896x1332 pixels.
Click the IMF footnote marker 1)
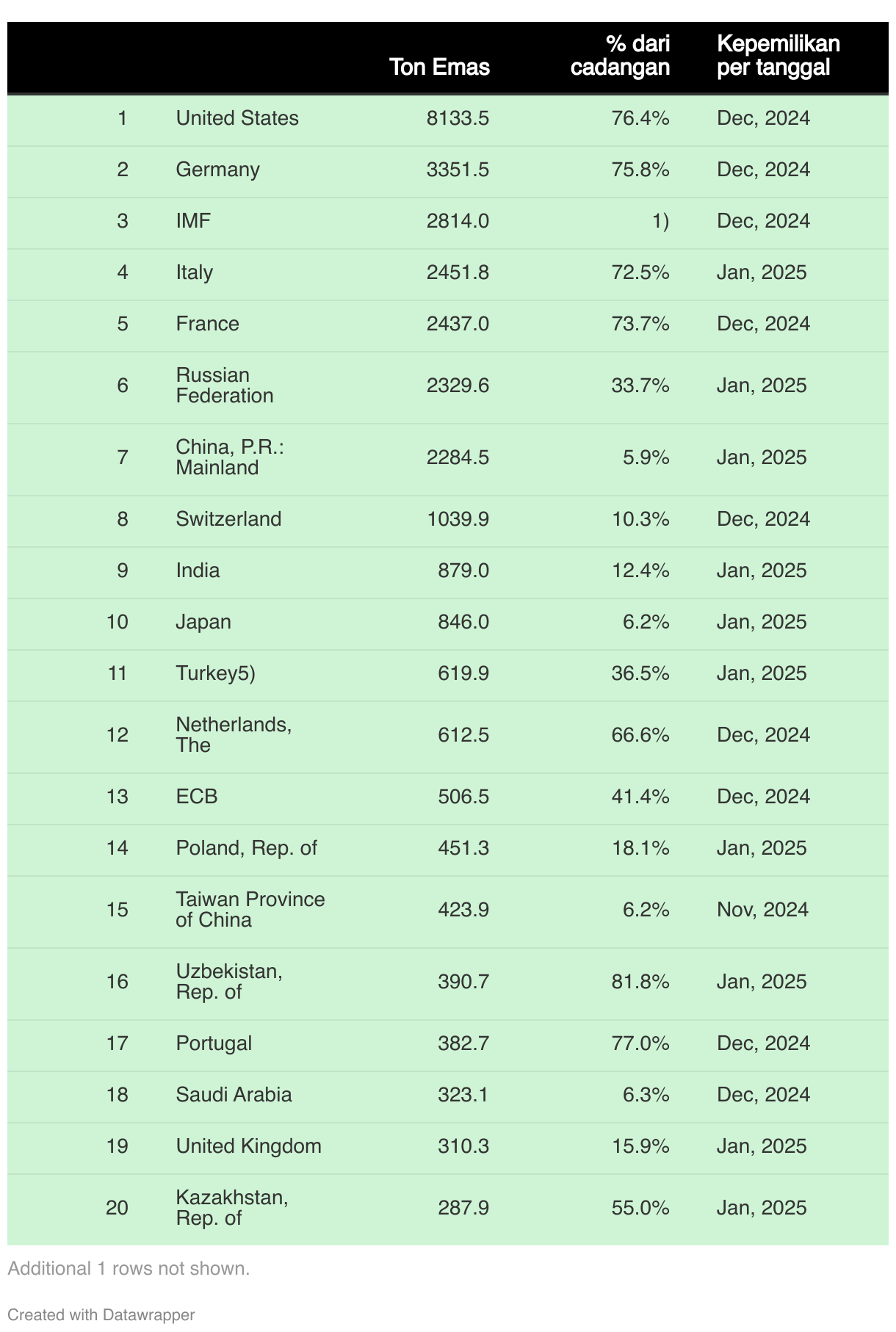[x=661, y=221]
